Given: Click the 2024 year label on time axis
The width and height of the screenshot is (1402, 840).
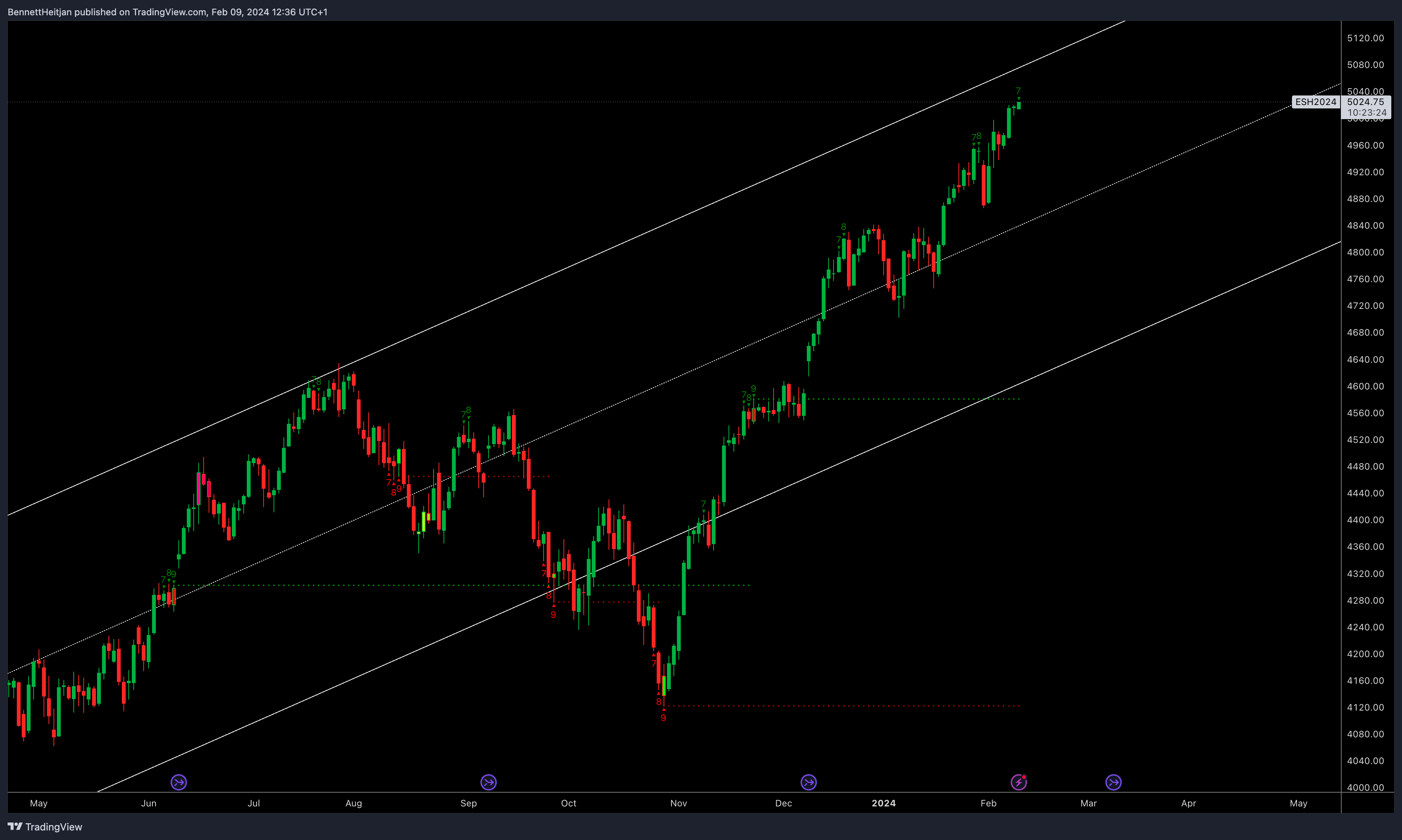Looking at the screenshot, I should coord(883,803).
